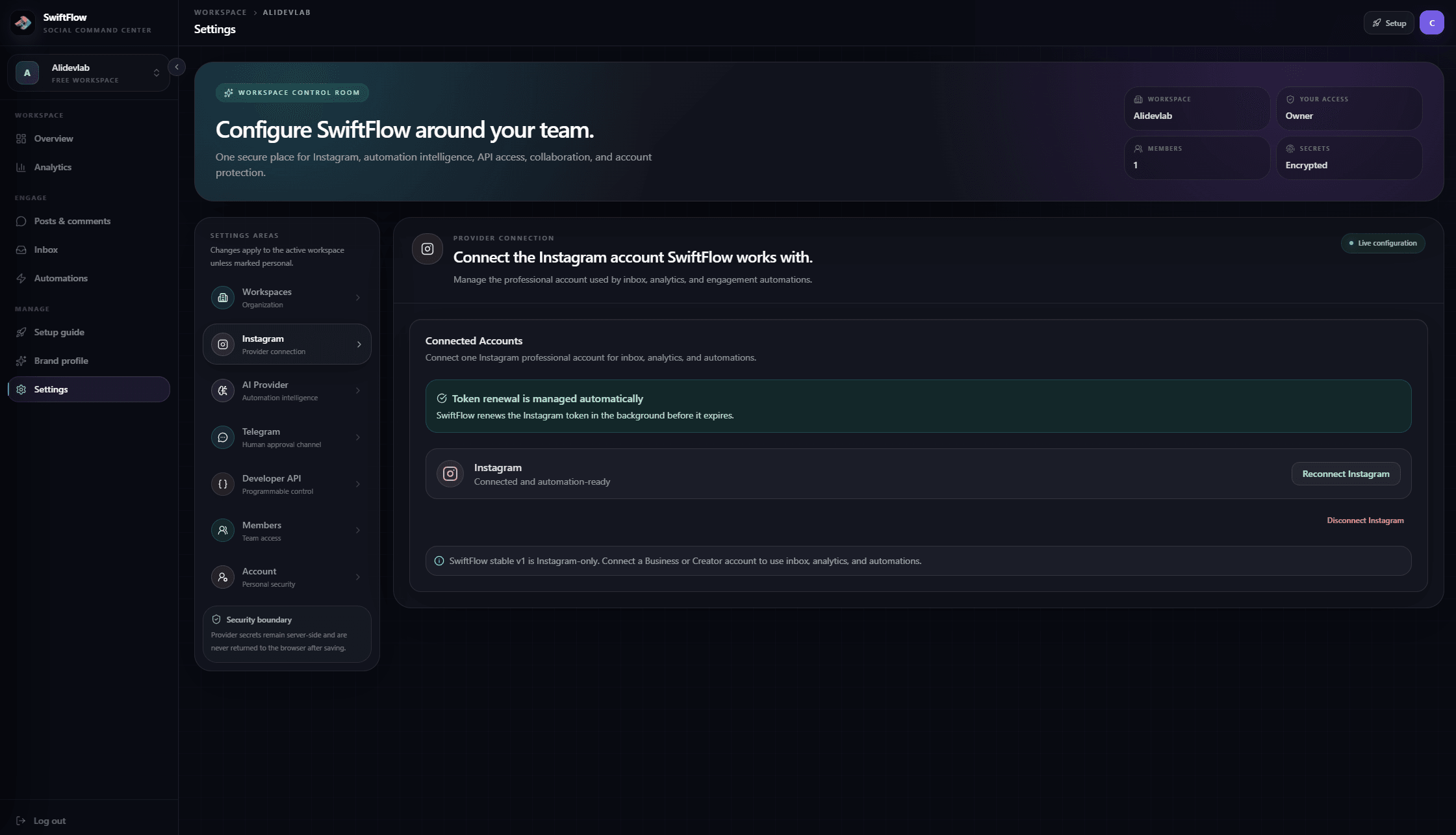The width and height of the screenshot is (1456, 835).
Task: Expand the Developer API row chevron
Action: (358, 484)
